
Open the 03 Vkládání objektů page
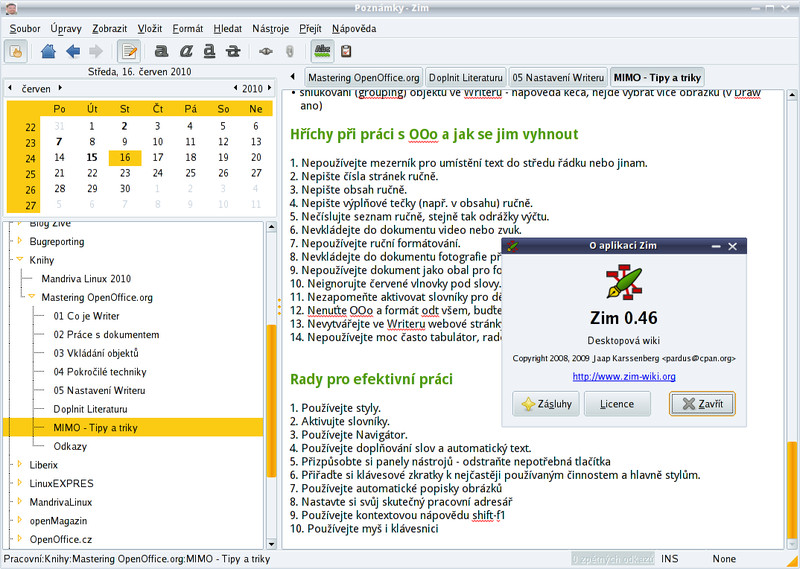pyautogui.click(x=96, y=353)
